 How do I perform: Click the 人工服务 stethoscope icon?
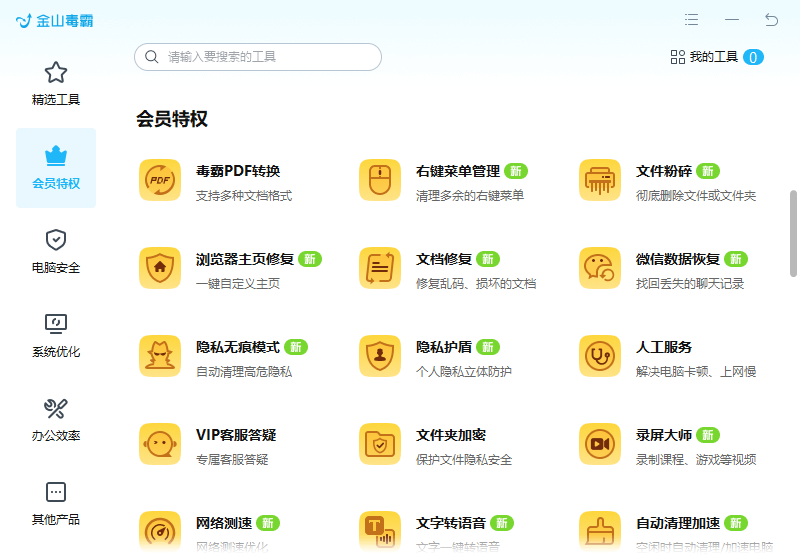click(x=600, y=356)
